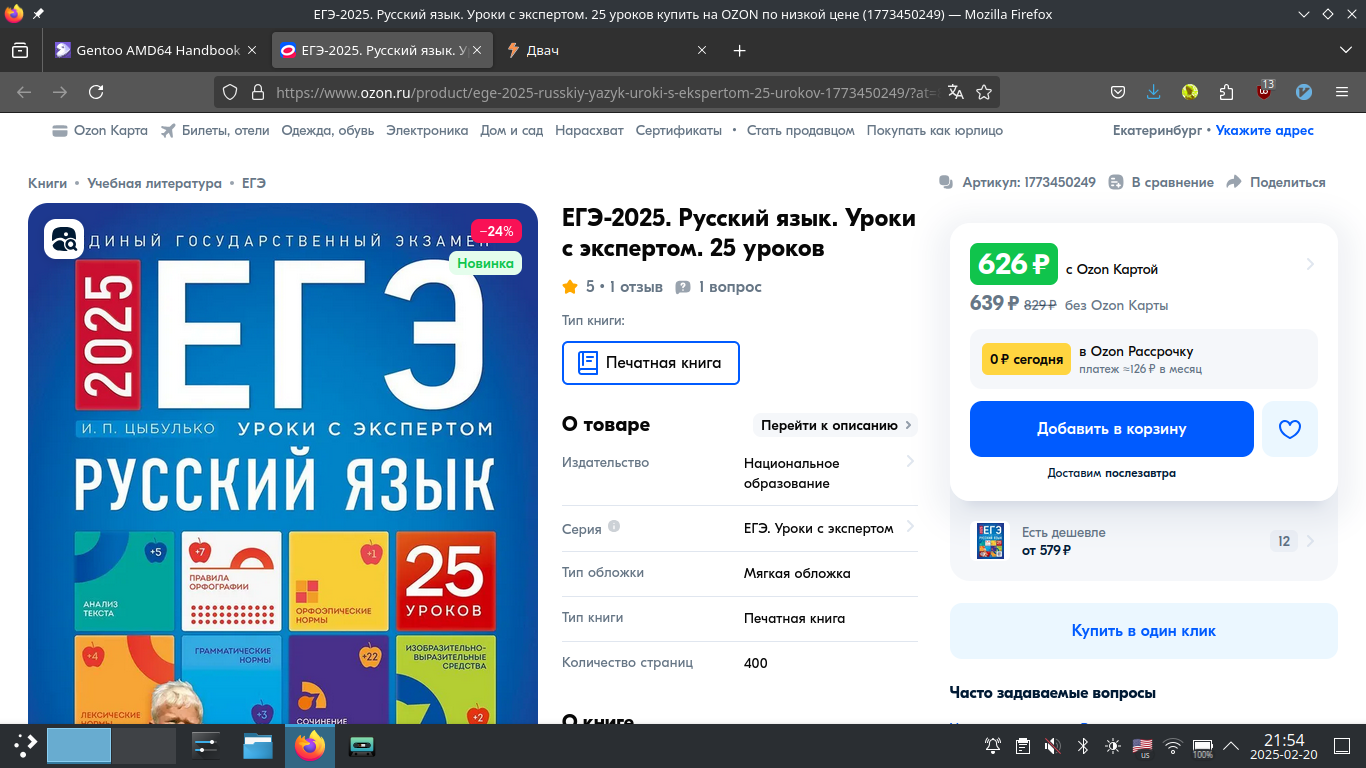Switch to Gentoo AMD64 Handbook tab

(x=155, y=50)
